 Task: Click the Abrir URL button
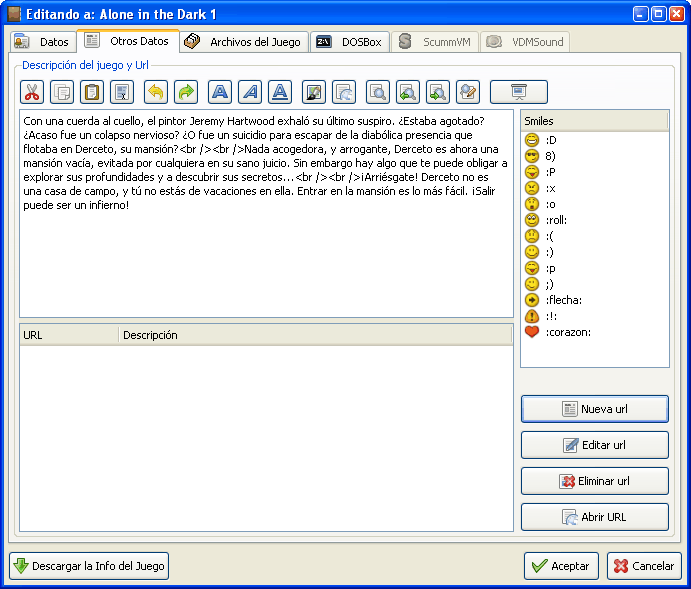[x=595, y=517]
